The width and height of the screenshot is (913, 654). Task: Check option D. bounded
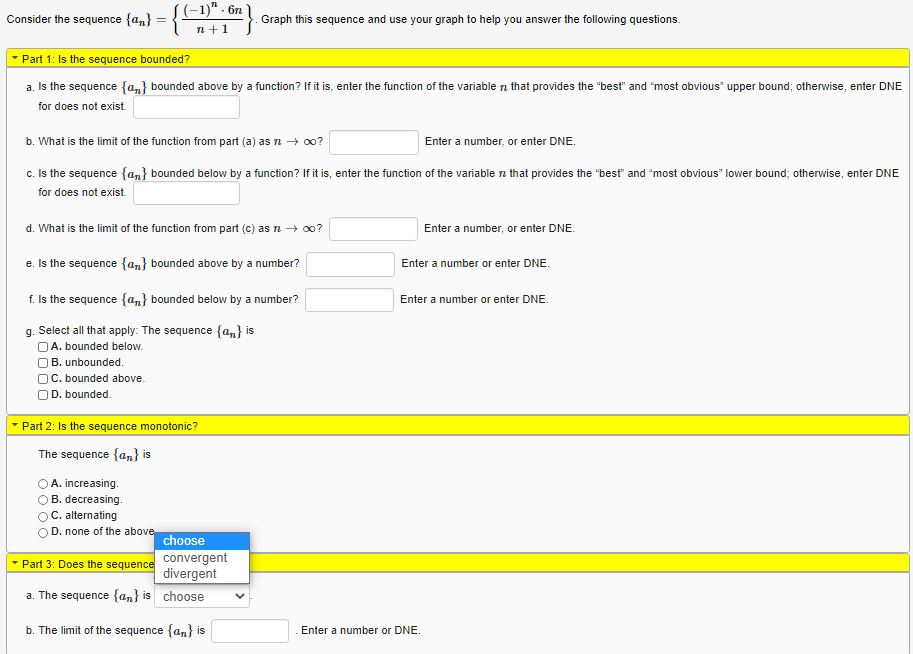42,394
